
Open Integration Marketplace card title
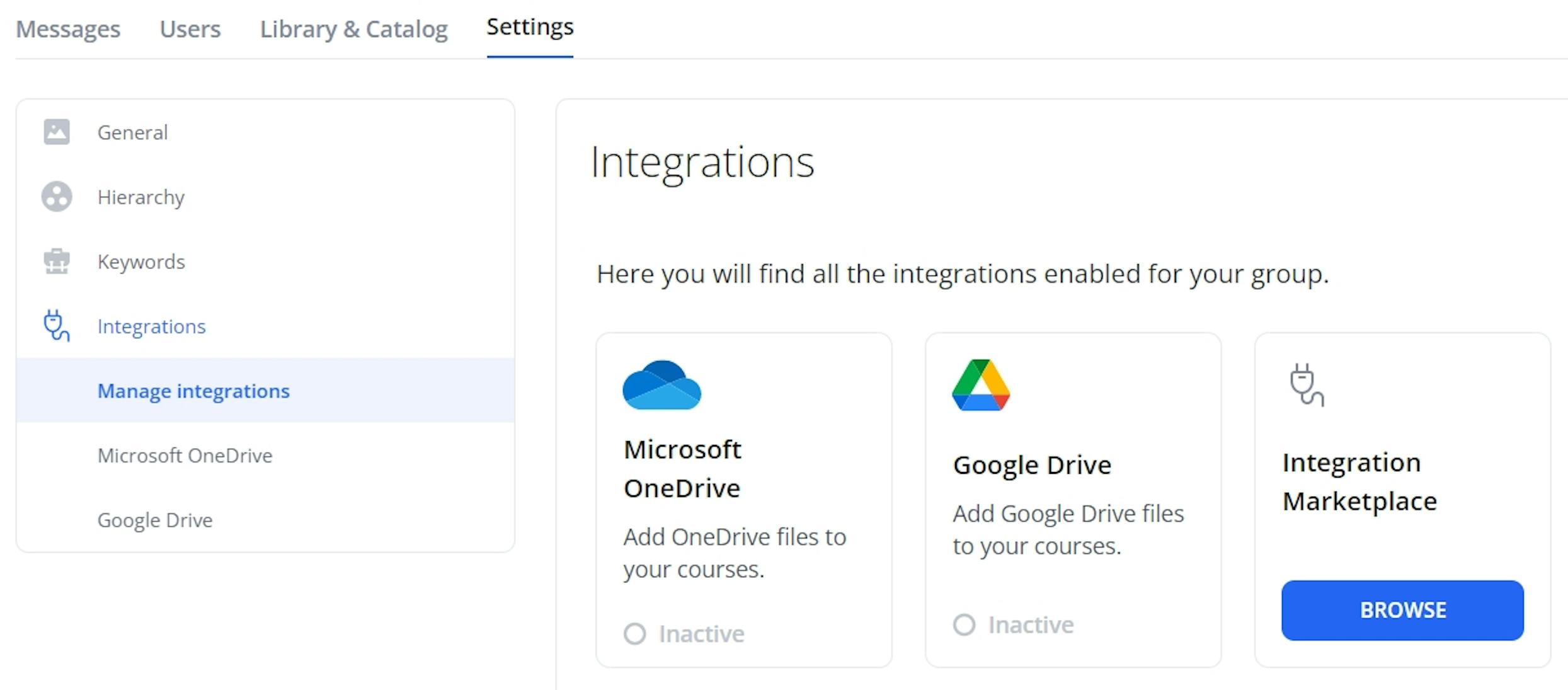pyautogui.click(x=1359, y=482)
